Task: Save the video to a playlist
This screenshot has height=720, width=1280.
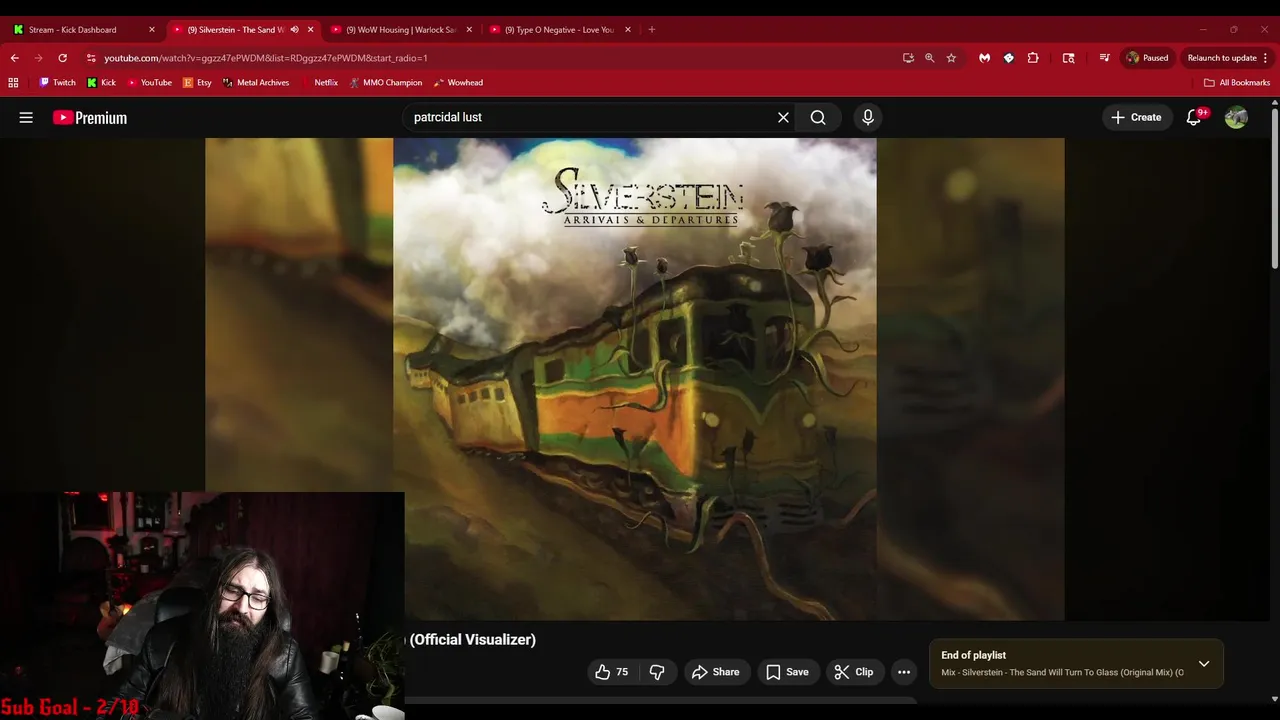Action: (787, 672)
